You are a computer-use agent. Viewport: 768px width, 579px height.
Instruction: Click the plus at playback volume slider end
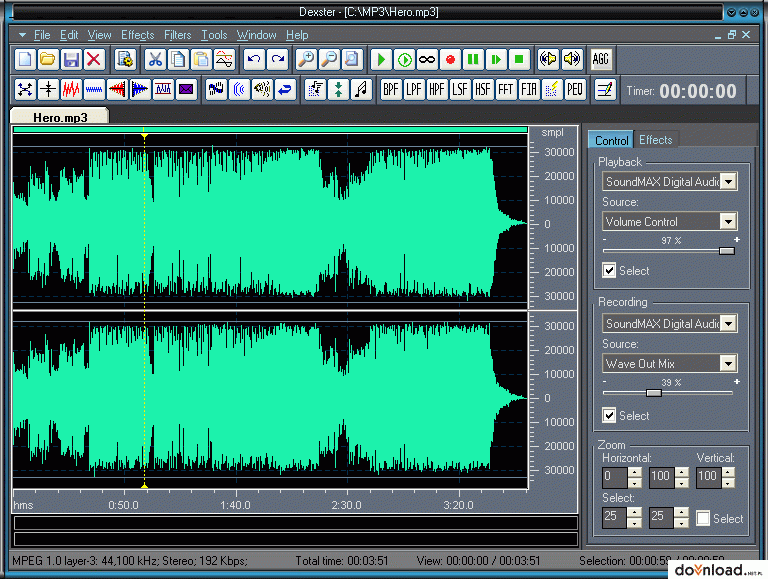(737, 240)
